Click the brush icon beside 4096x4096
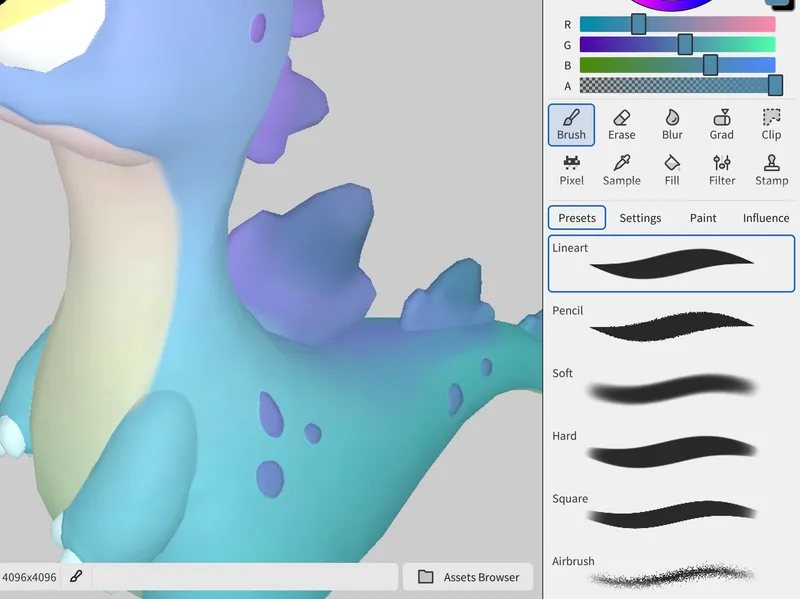Image resolution: width=800 pixels, height=599 pixels. (76, 577)
